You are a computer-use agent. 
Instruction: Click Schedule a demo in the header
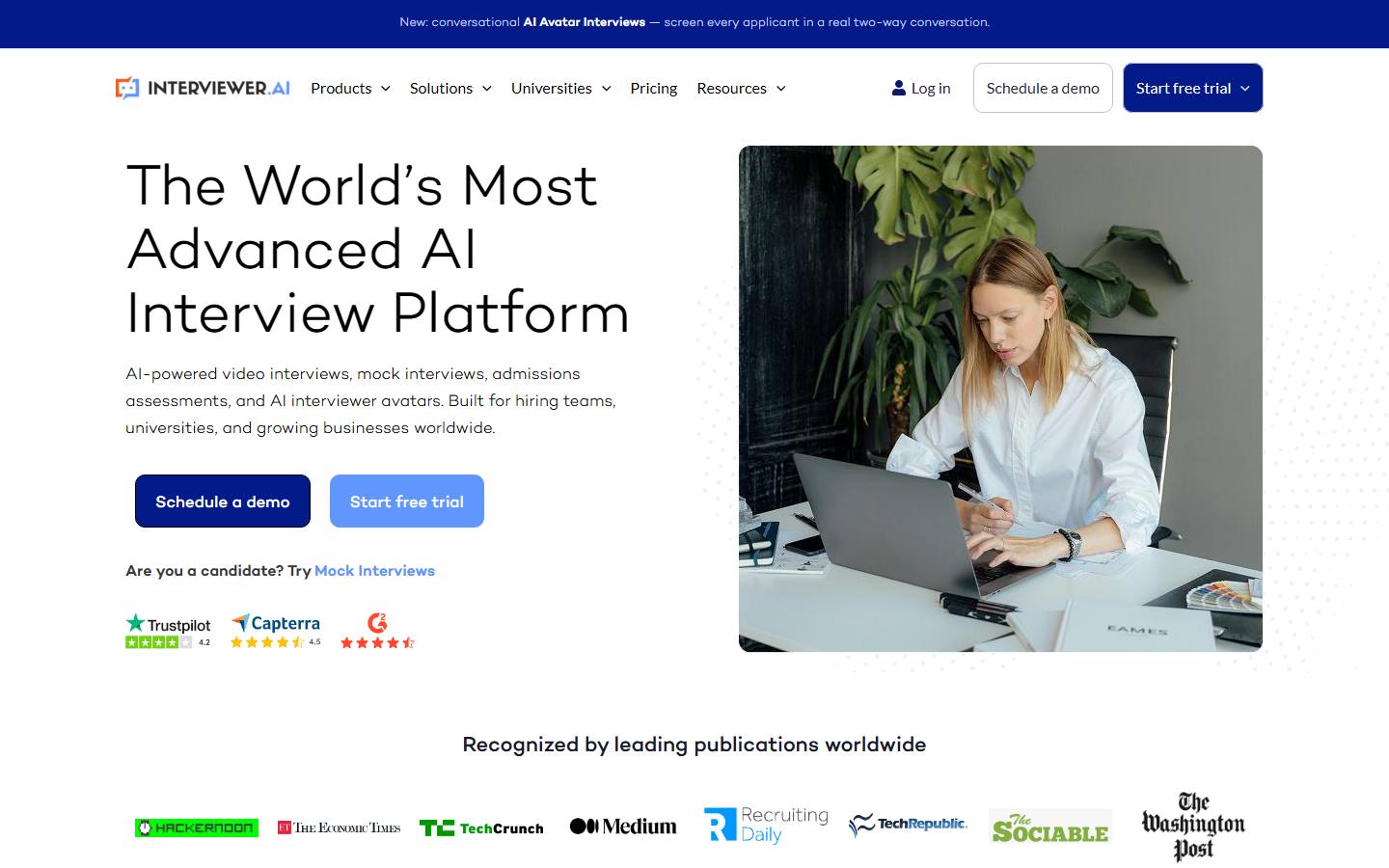[x=1043, y=88]
